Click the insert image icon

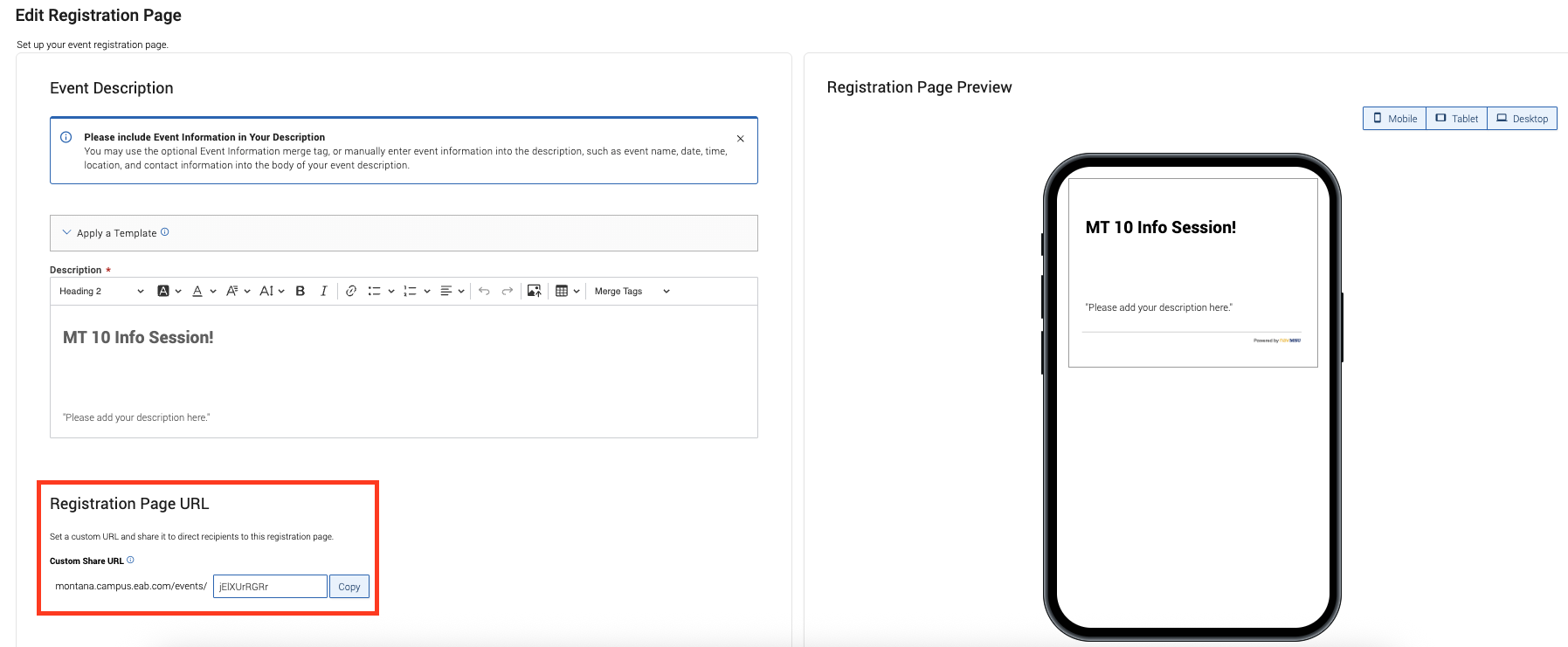535,292
